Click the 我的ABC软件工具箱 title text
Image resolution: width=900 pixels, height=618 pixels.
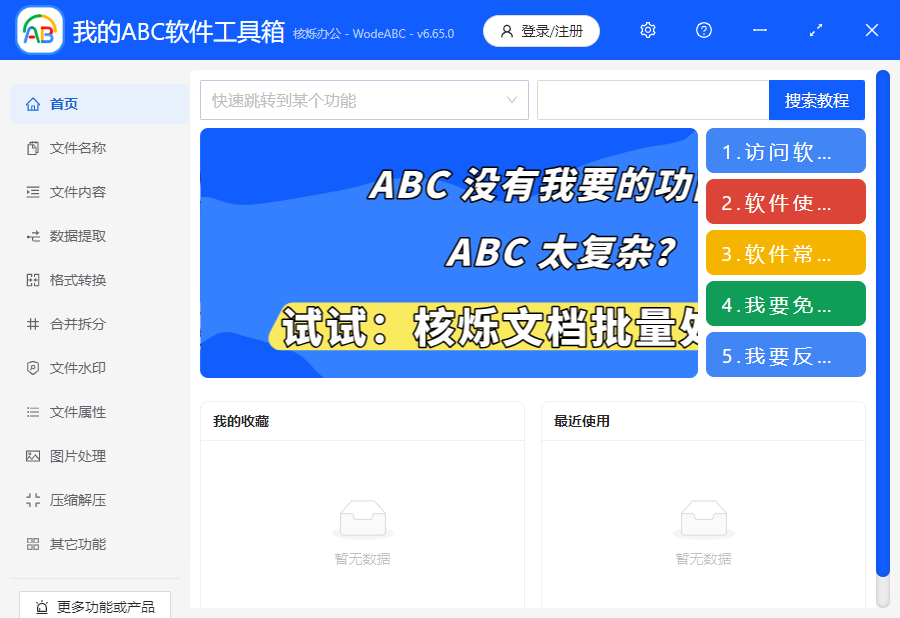[179, 32]
